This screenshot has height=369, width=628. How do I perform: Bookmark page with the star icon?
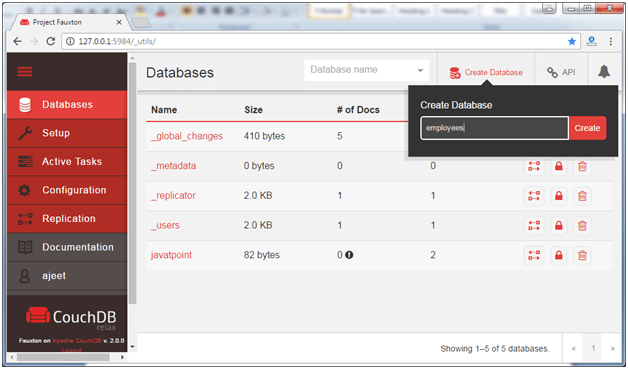(x=572, y=41)
